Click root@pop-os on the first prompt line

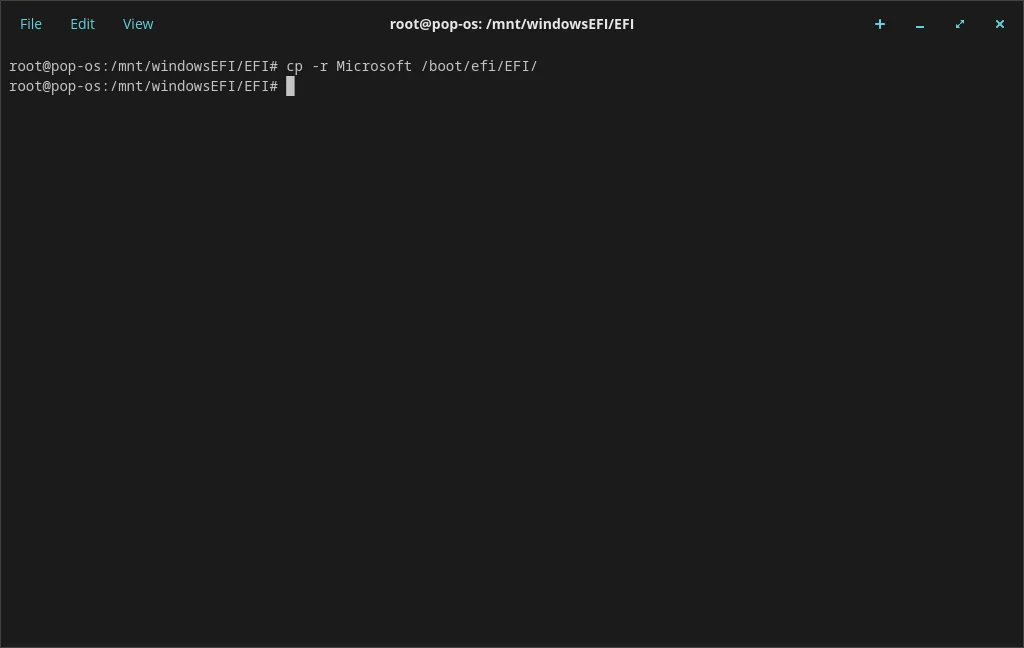click(55, 67)
